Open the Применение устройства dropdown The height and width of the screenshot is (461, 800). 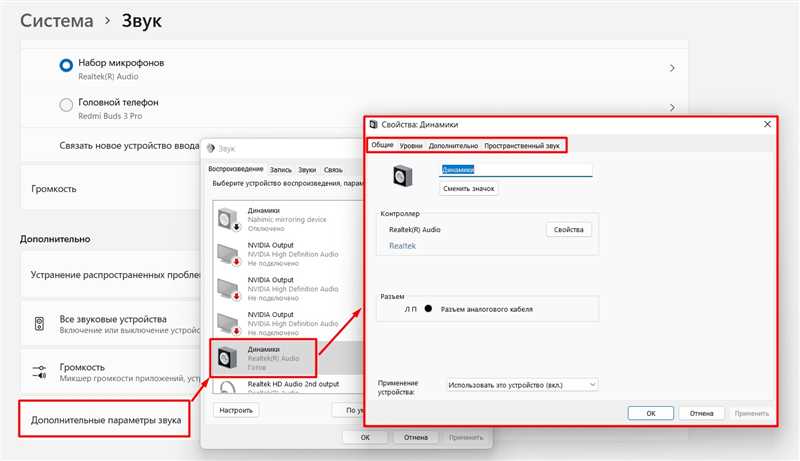[x=521, y=385]
